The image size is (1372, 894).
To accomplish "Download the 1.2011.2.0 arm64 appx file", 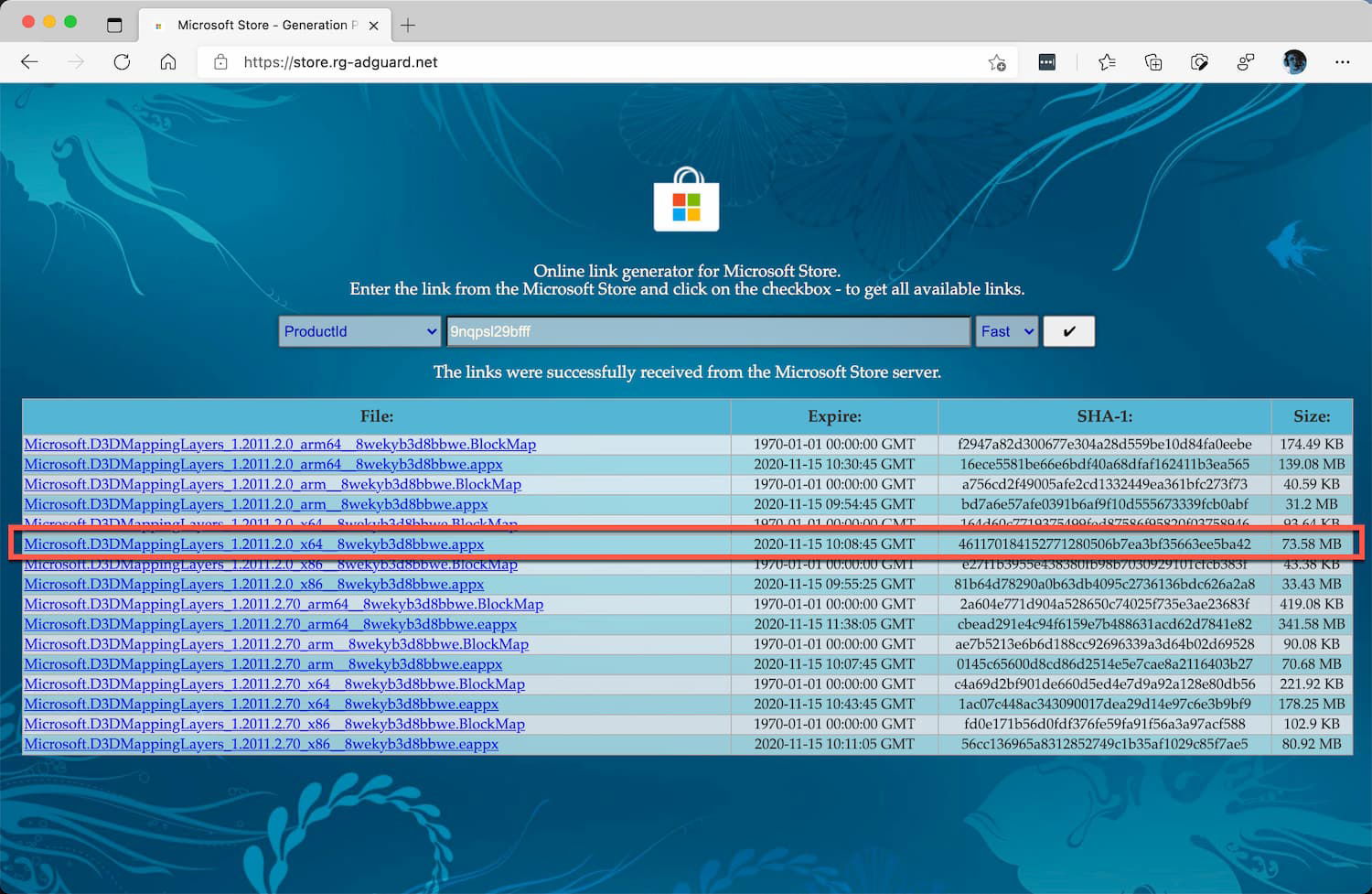I will coord(263,464).
